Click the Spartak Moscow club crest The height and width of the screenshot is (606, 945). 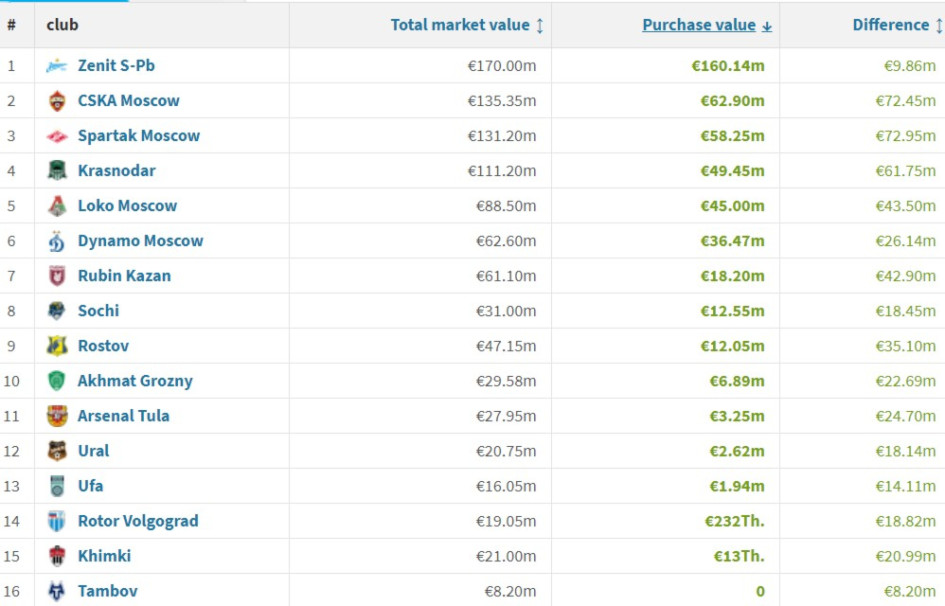(57, 136)
